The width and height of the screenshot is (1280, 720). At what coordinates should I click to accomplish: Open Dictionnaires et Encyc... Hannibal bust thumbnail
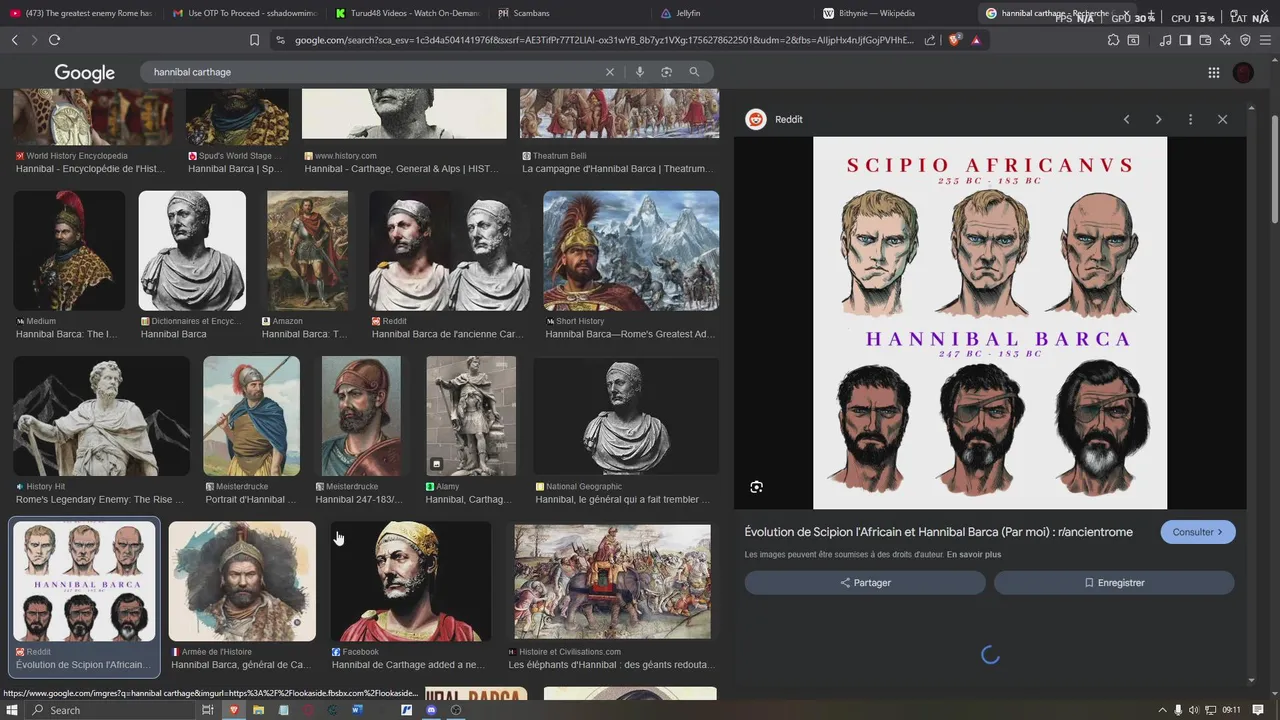[x=192, y=251]
